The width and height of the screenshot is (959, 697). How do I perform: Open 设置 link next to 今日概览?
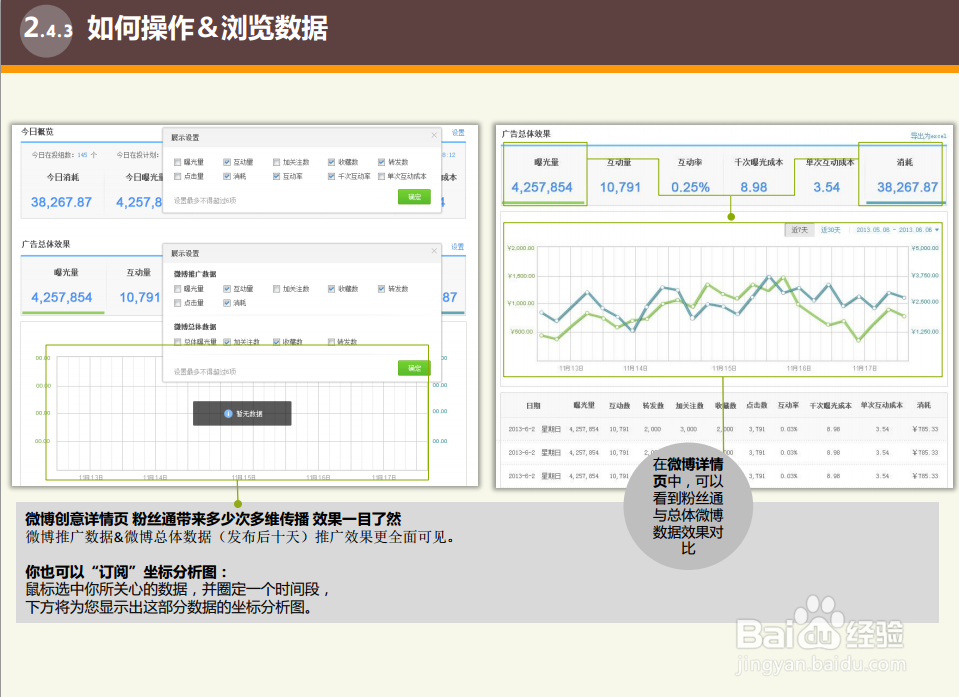(x=458, y=133)
